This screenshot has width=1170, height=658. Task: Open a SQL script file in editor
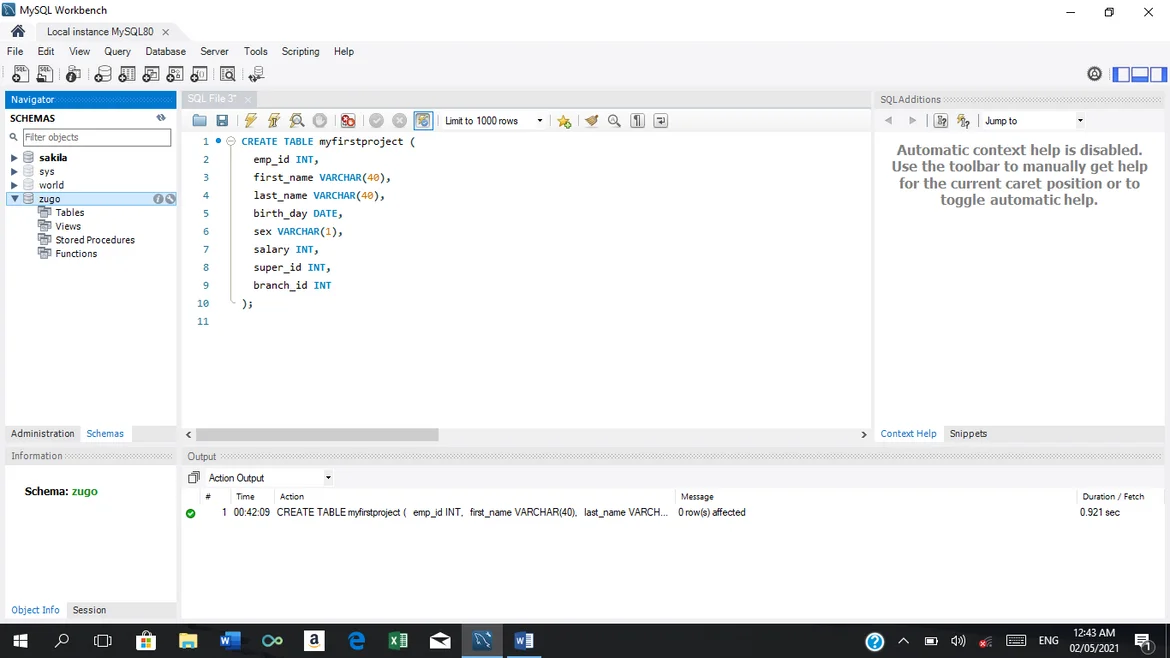point(200,121)
